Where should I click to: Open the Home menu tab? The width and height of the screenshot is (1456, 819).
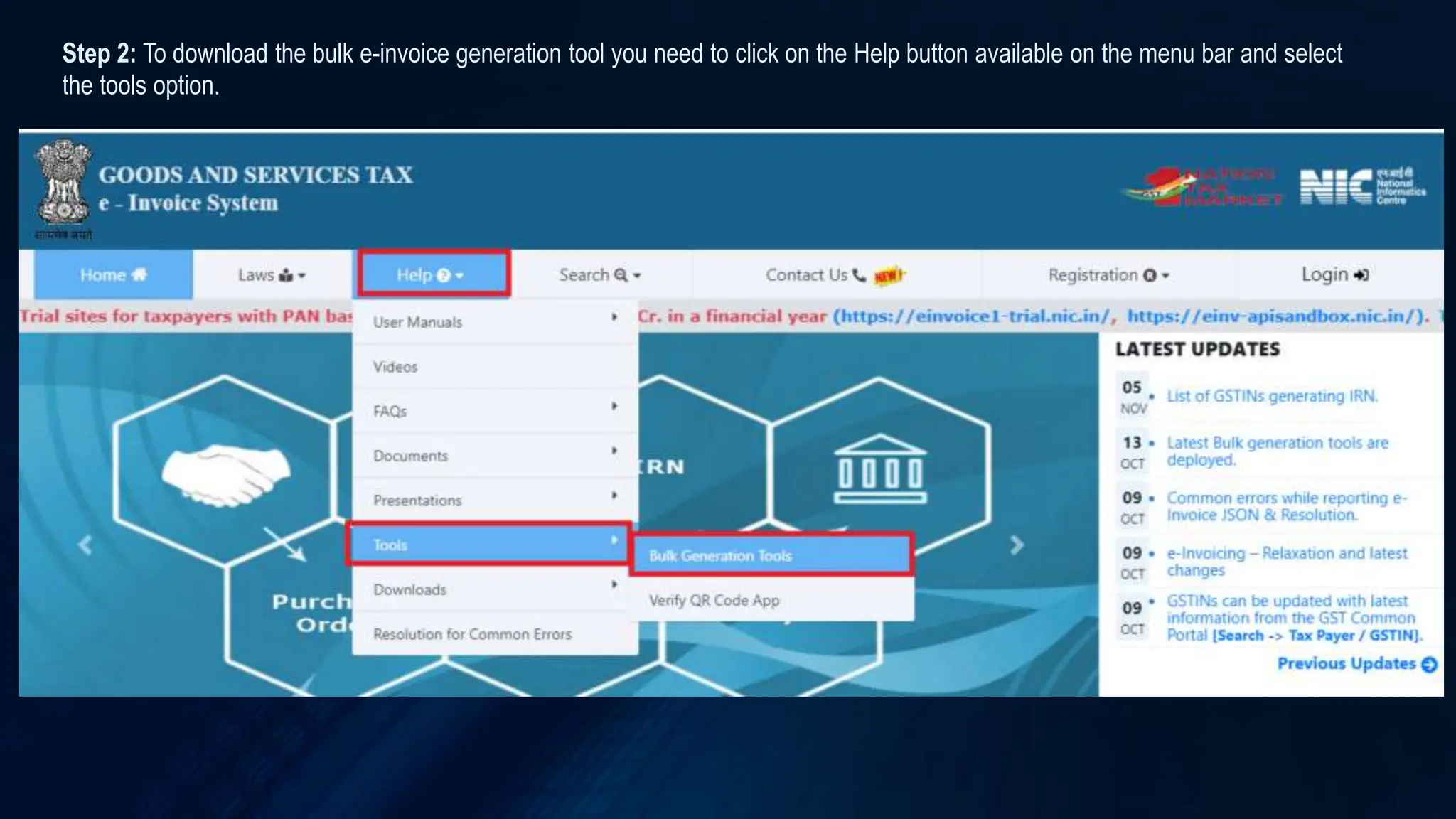pos(113,275)
